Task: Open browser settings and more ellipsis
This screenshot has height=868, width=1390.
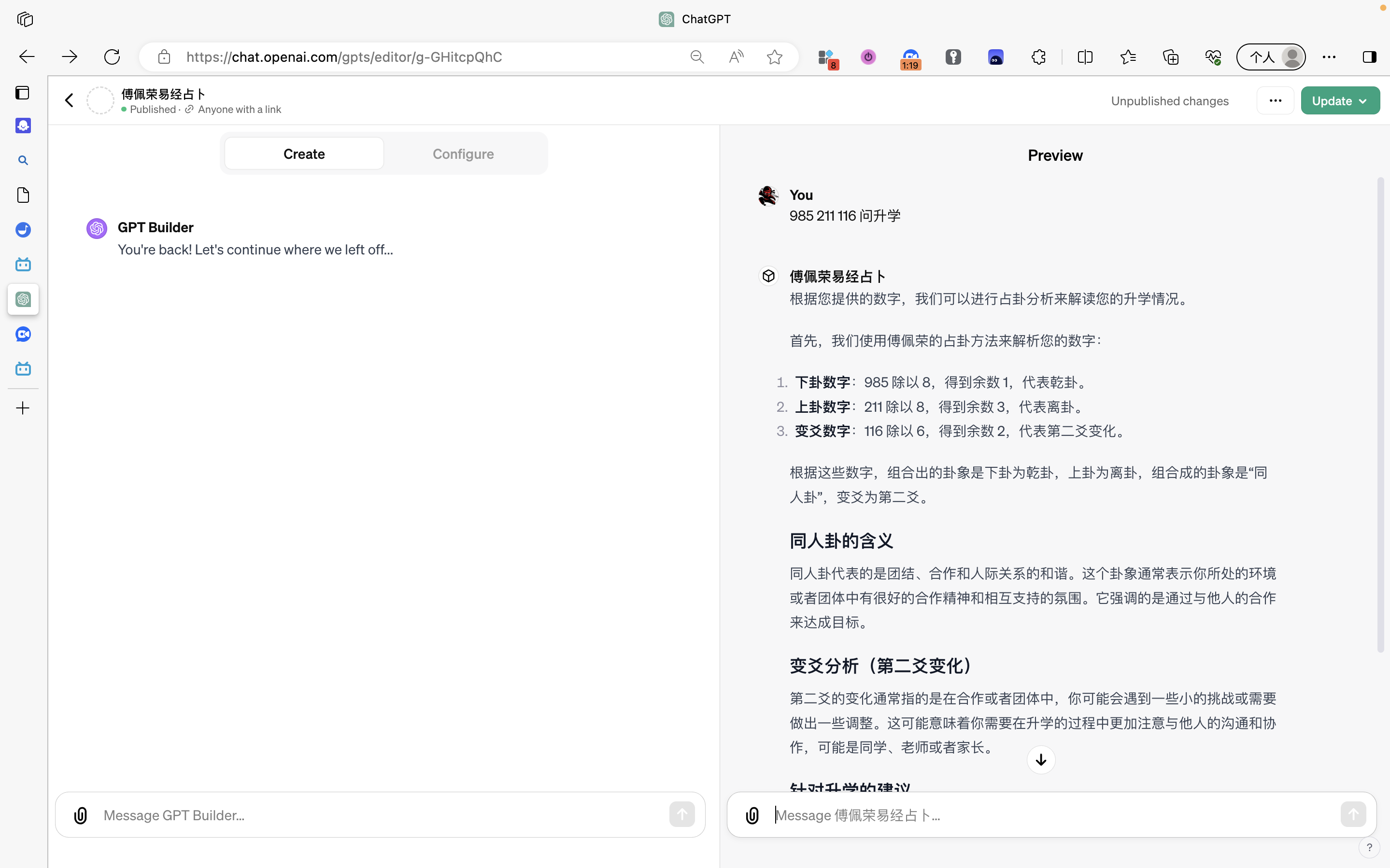Action: [1329, 57]
